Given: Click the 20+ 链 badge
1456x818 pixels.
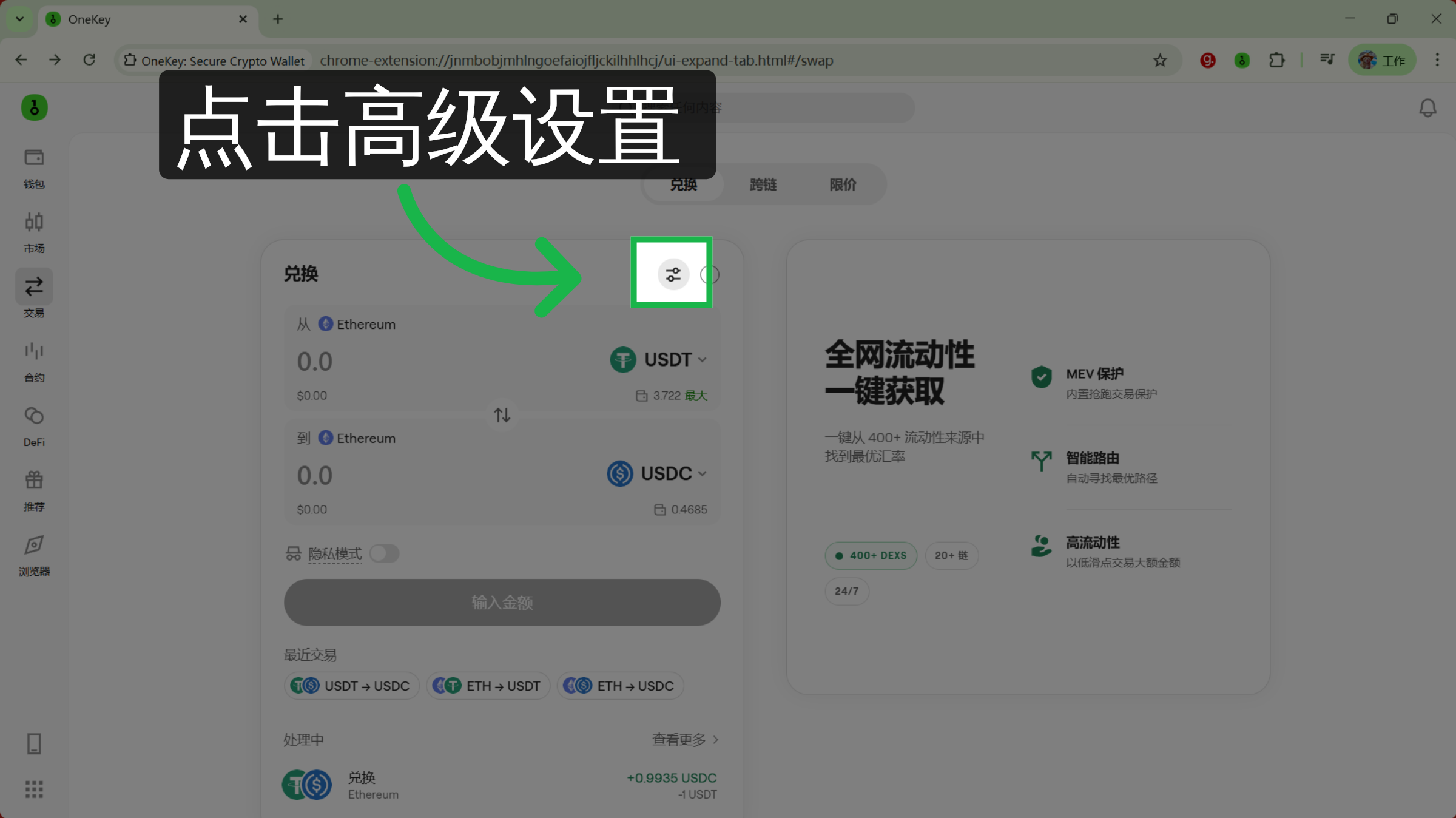Looking at the screenshot, I should 951,555.
